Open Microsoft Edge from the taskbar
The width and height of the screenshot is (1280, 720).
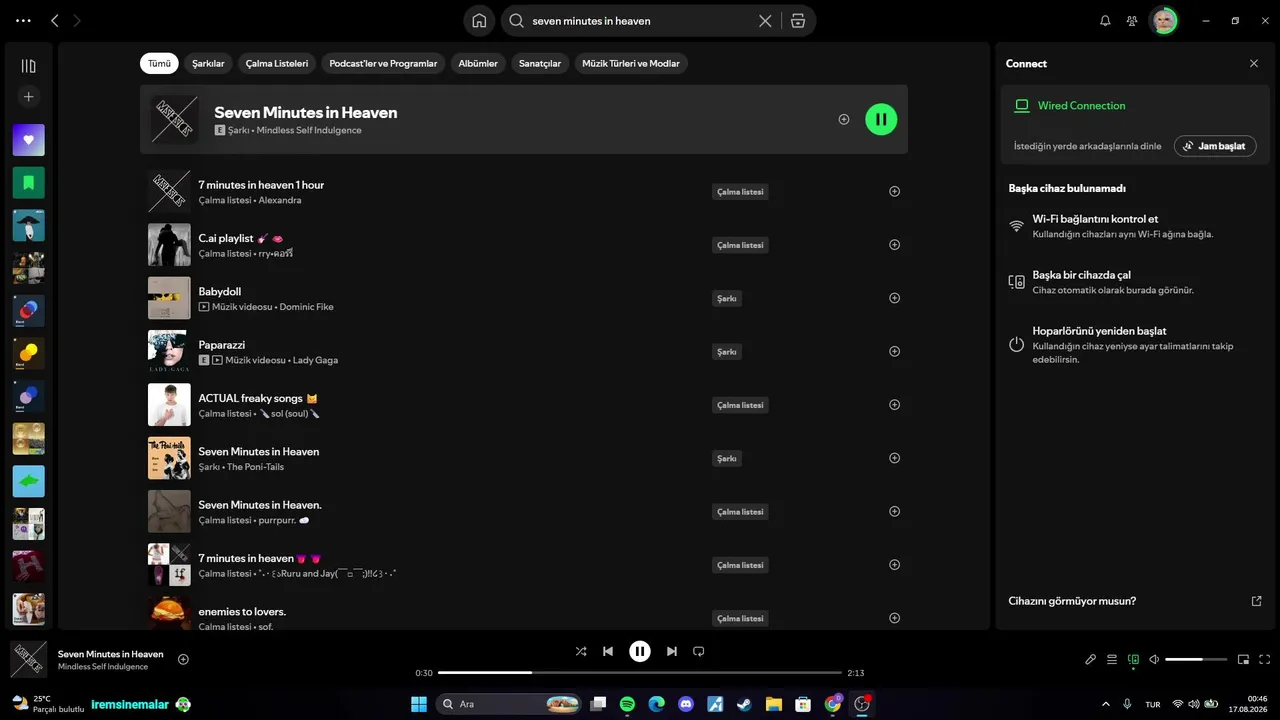(x=657, y=704)
